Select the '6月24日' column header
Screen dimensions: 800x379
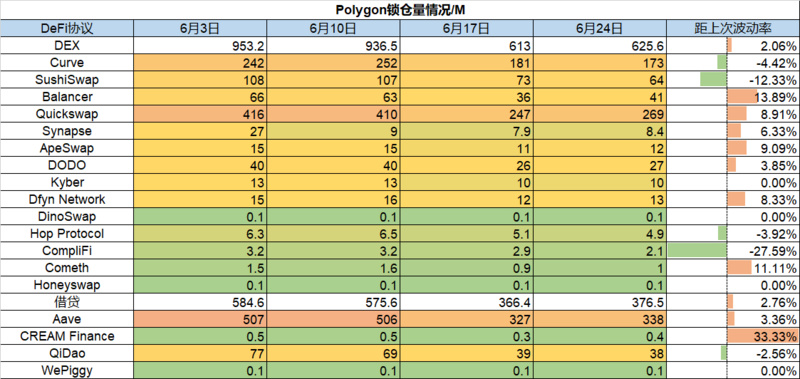[600, 29]
